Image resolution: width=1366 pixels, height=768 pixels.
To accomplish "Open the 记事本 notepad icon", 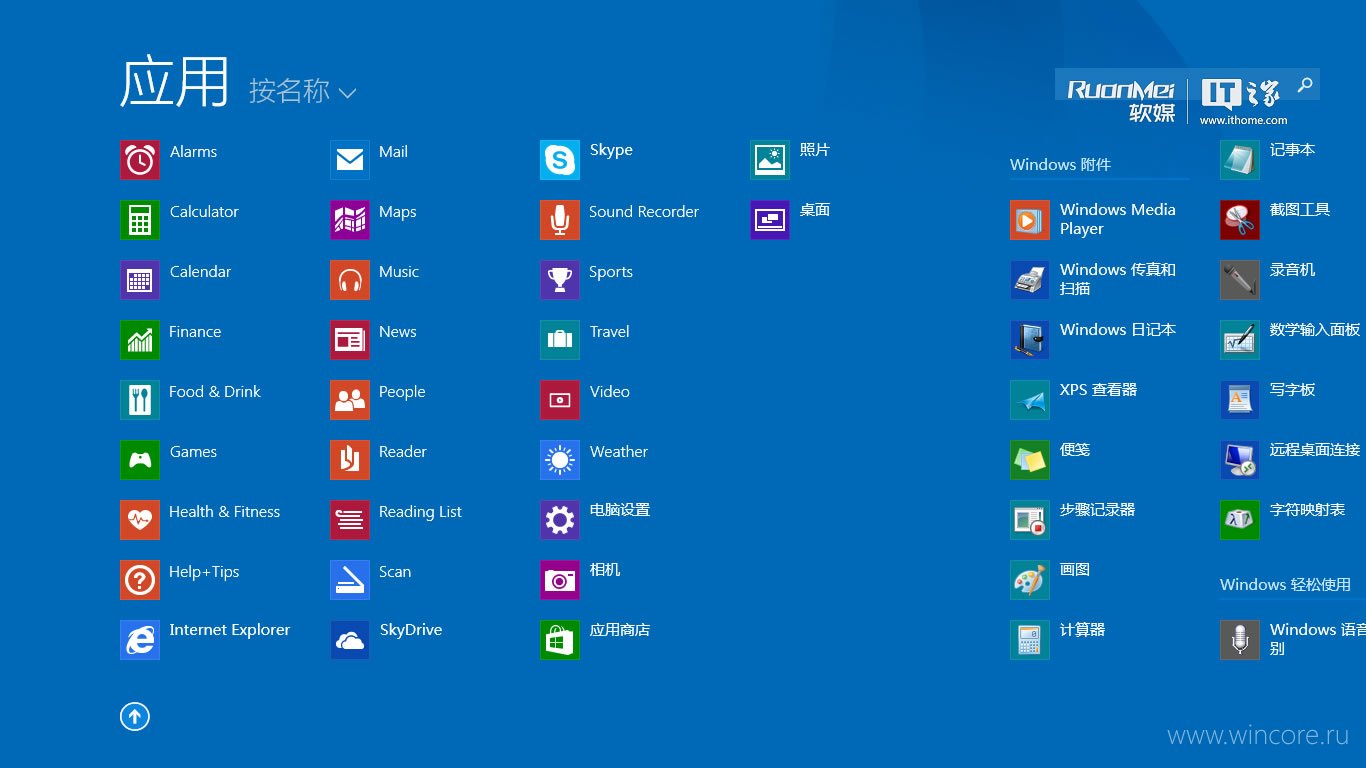I will [x=1240, y=160].
